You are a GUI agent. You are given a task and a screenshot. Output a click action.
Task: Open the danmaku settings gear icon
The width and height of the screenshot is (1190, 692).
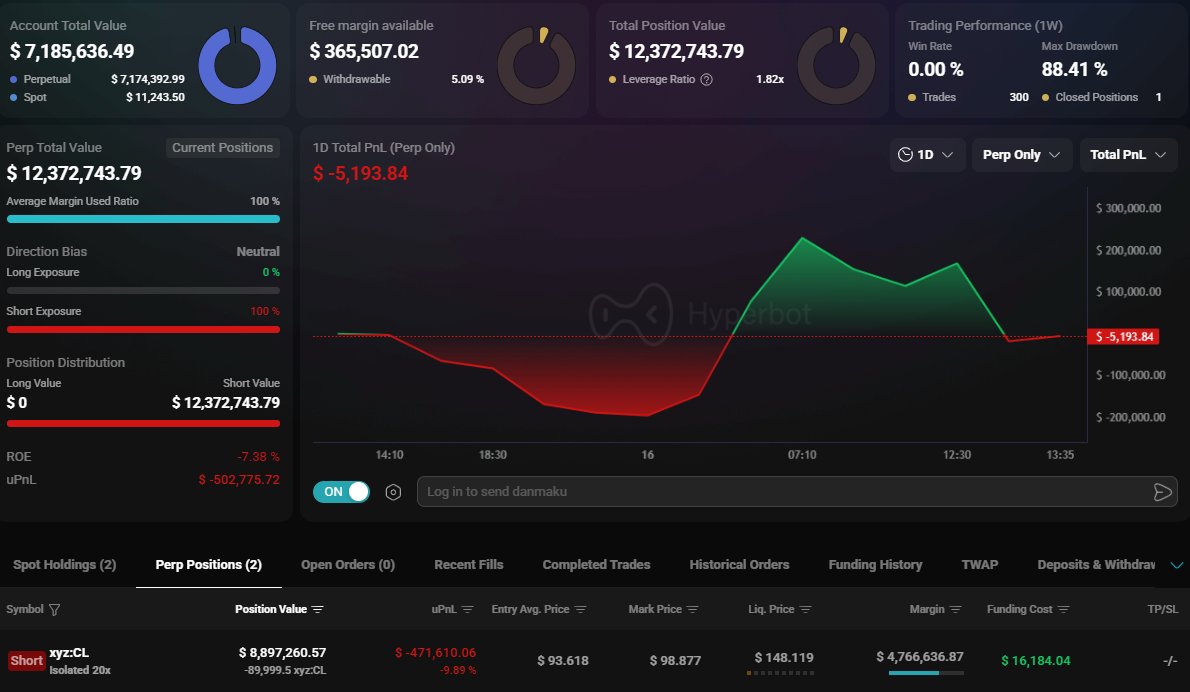point(392,491)
